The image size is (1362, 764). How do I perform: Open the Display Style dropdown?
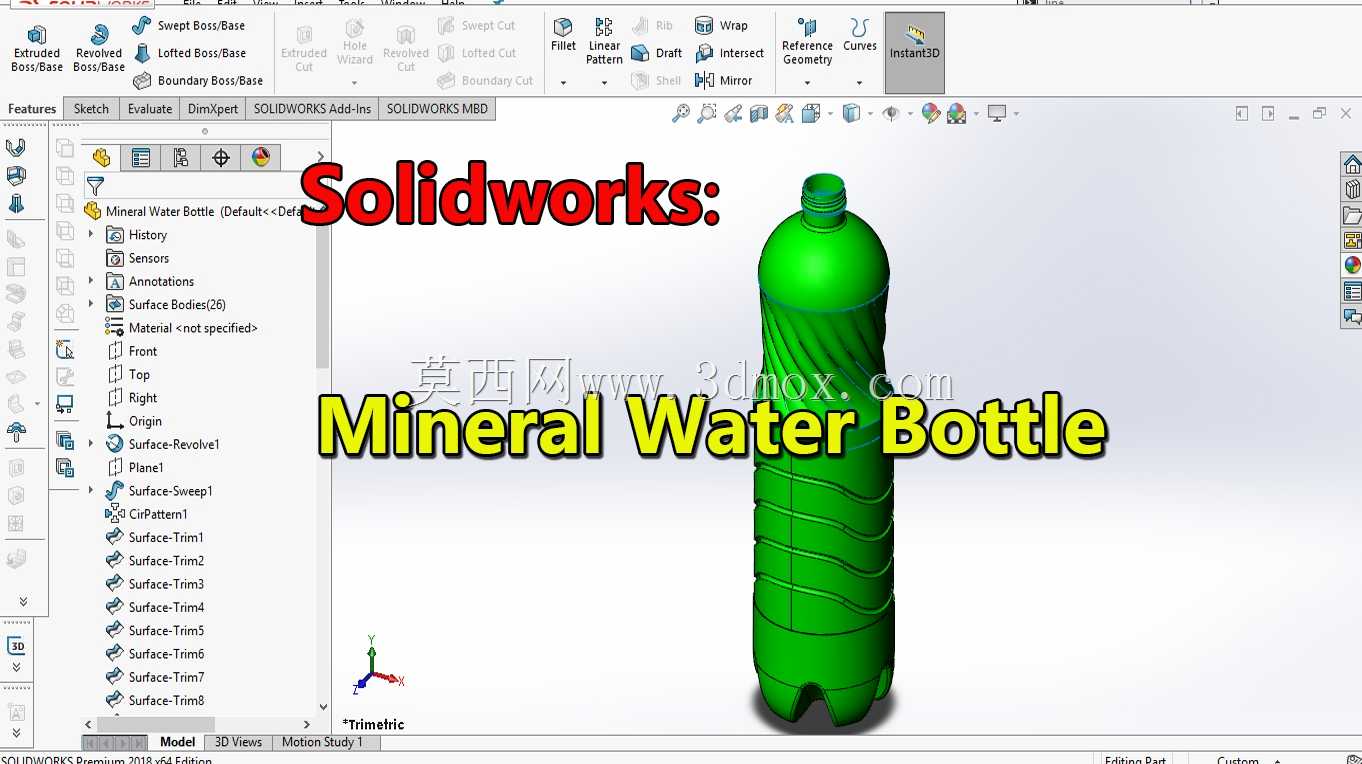869,114
